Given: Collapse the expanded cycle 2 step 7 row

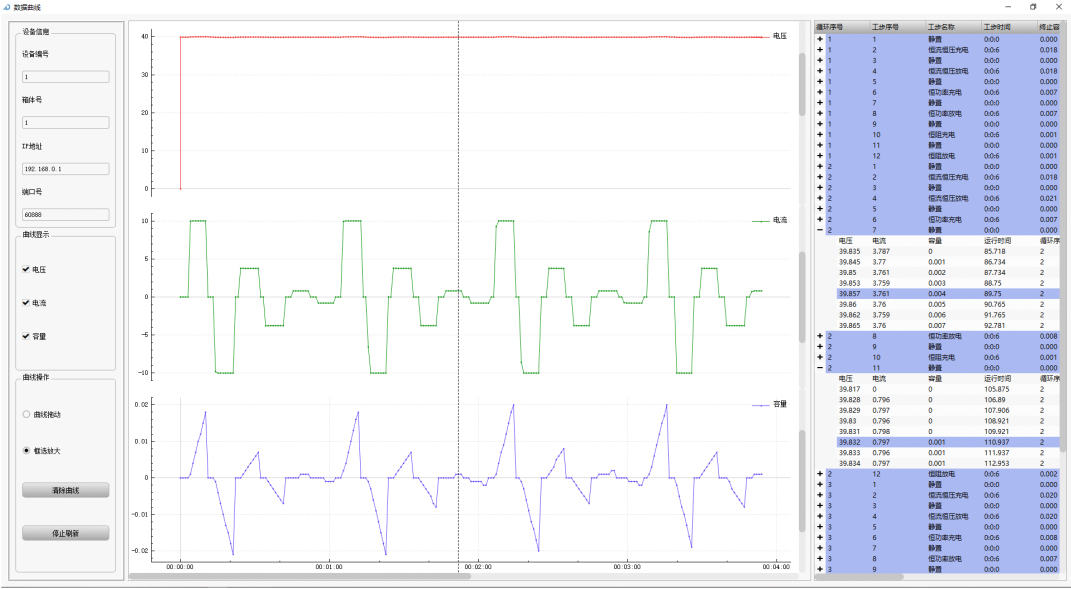Looking at the screenshot, I should (820, 230).
